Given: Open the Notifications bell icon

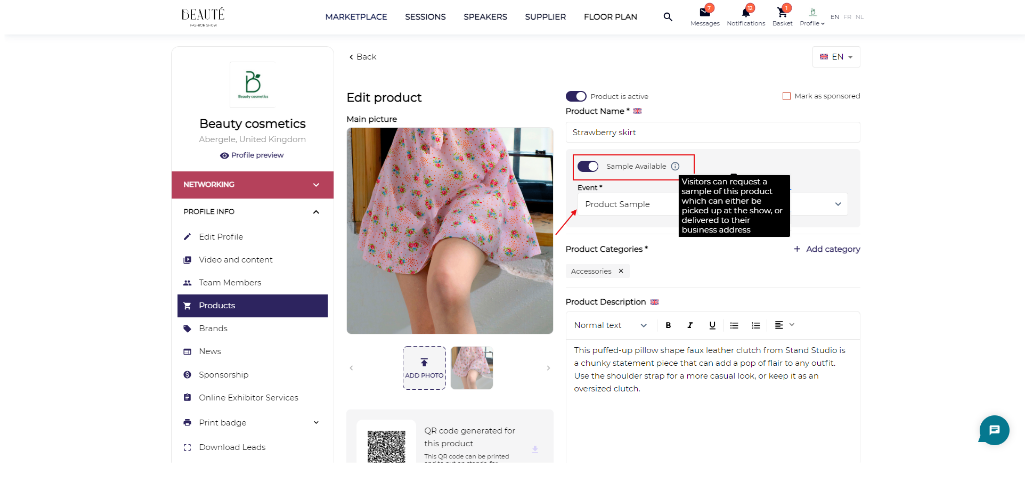Looking at the screenshot, I should [746, 12].
